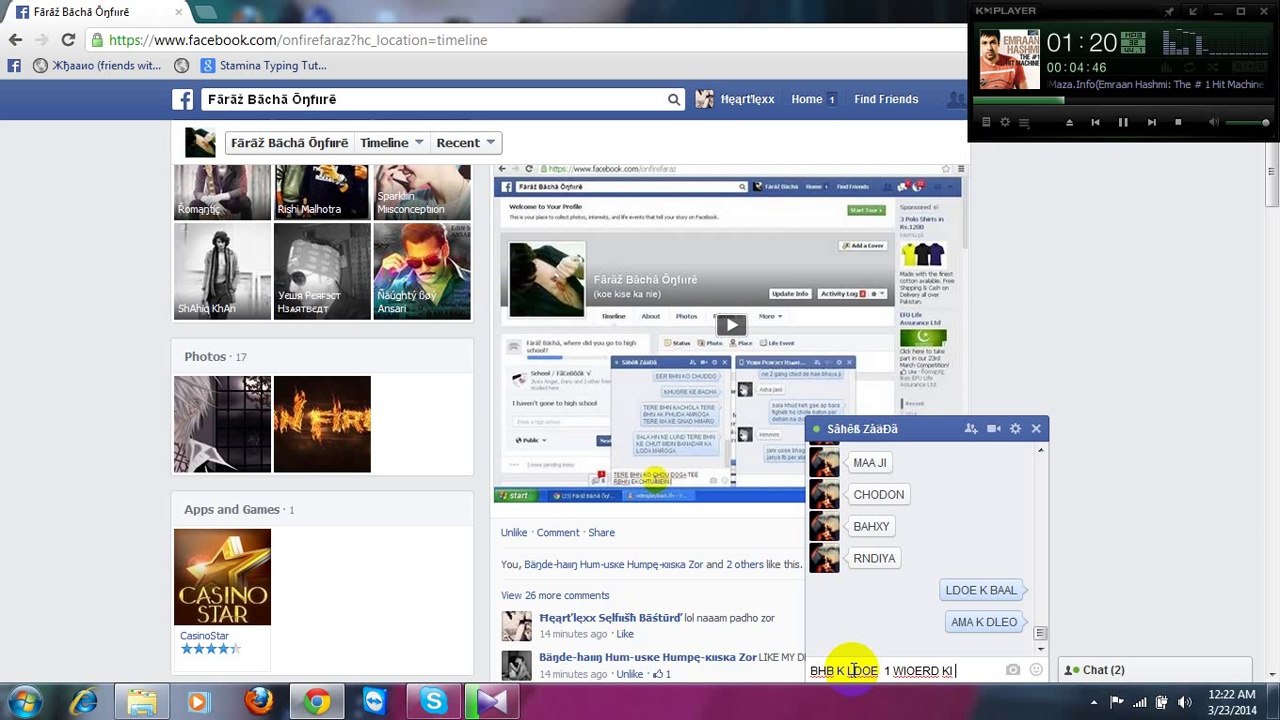Open Rishi Malhotra friend thumbnail
1280x720 pixels.
pos(322,192)
